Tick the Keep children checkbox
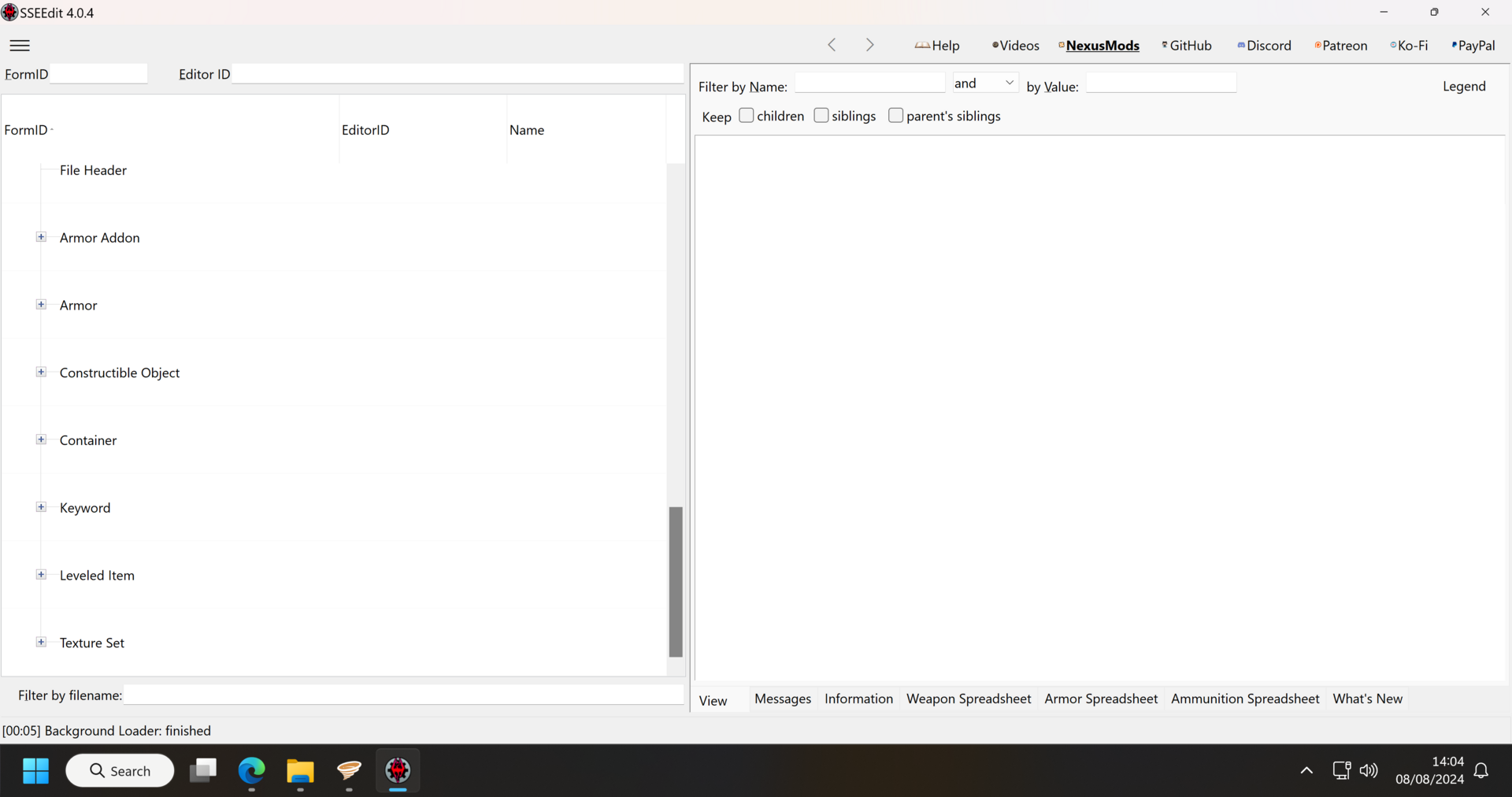 [x=747, y=115]
